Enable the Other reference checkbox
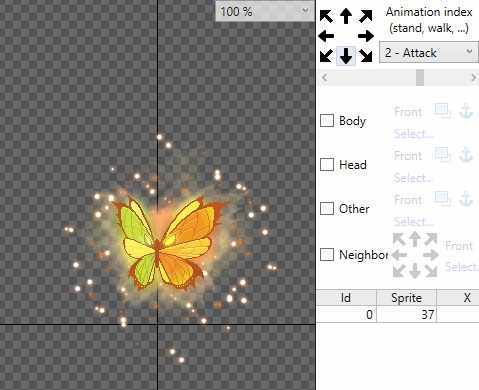This screenshot has width=479, height=390. pos(327,208)
